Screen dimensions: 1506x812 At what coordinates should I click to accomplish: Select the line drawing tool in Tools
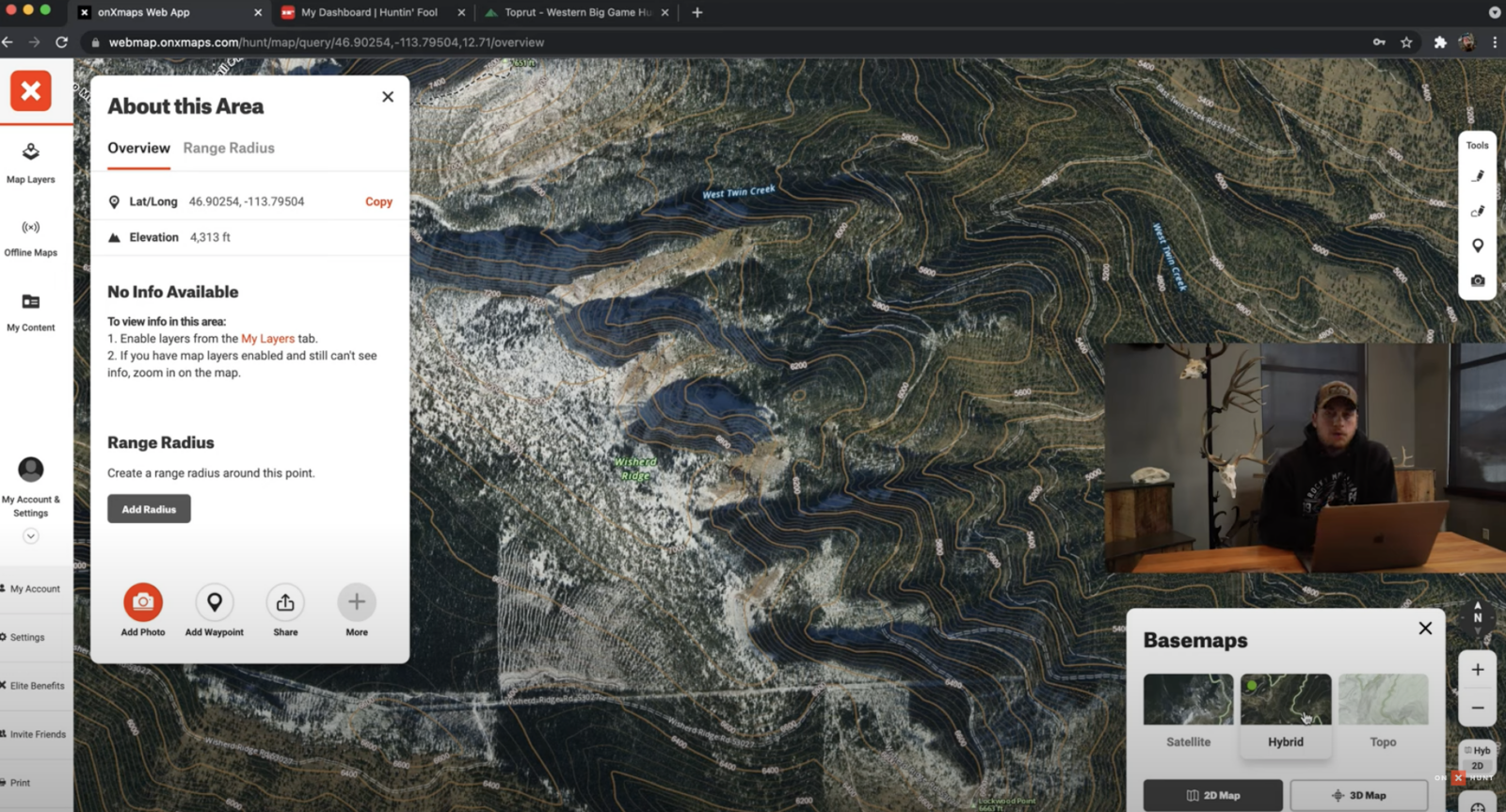1477,176
